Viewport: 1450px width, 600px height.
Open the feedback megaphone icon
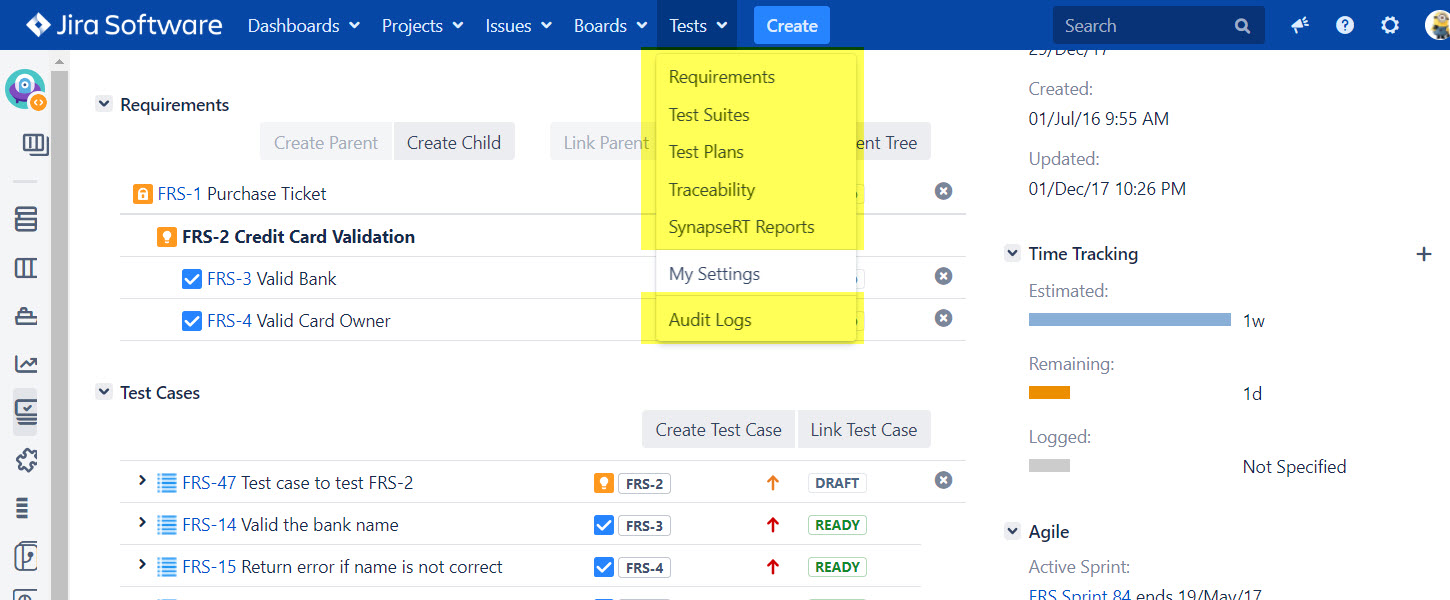tap(1300, 26)
